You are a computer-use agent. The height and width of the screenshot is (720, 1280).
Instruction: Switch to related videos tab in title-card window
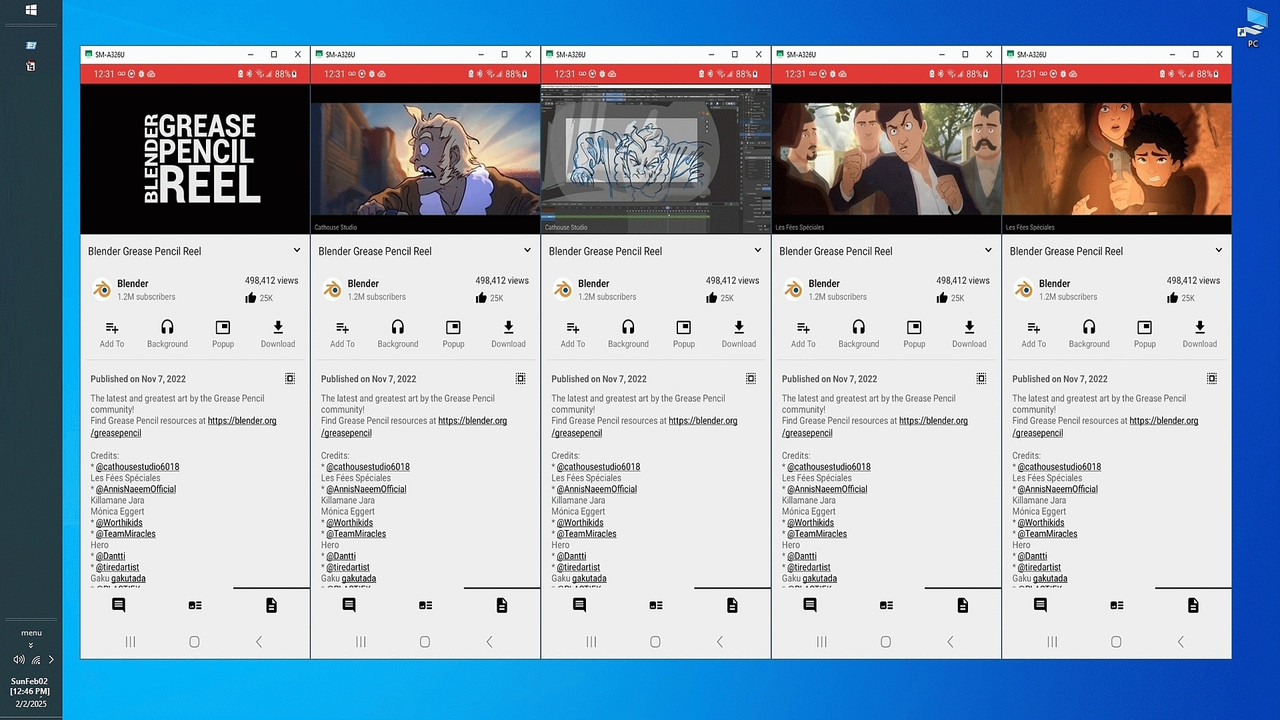[x=195, y=605]
